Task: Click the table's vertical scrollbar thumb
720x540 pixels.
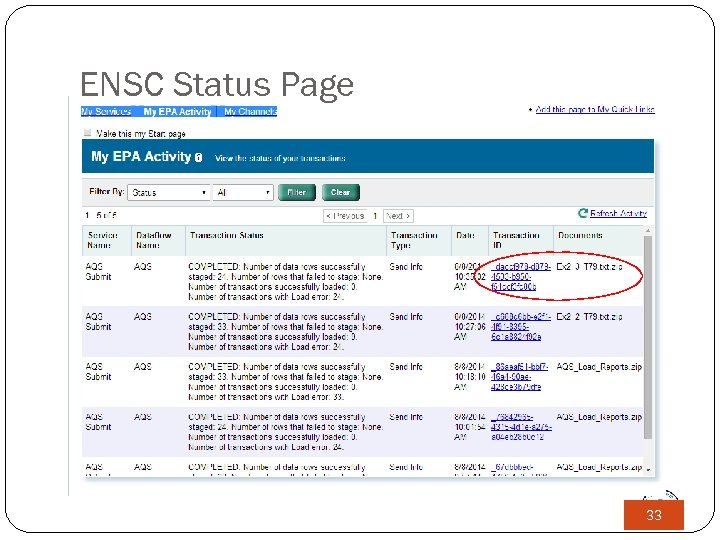Action: pyautogui.click(x=648, y=338)
